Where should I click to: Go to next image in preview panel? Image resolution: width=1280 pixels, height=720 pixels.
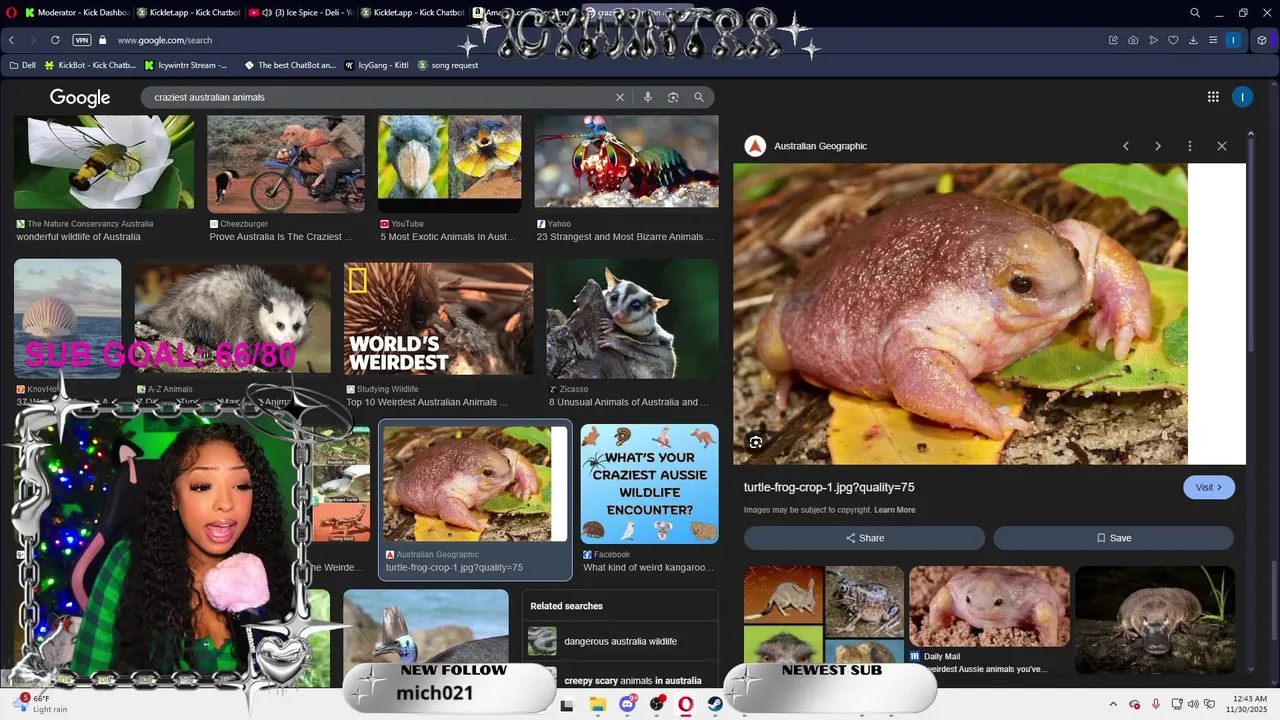[x=1158, y=146]
